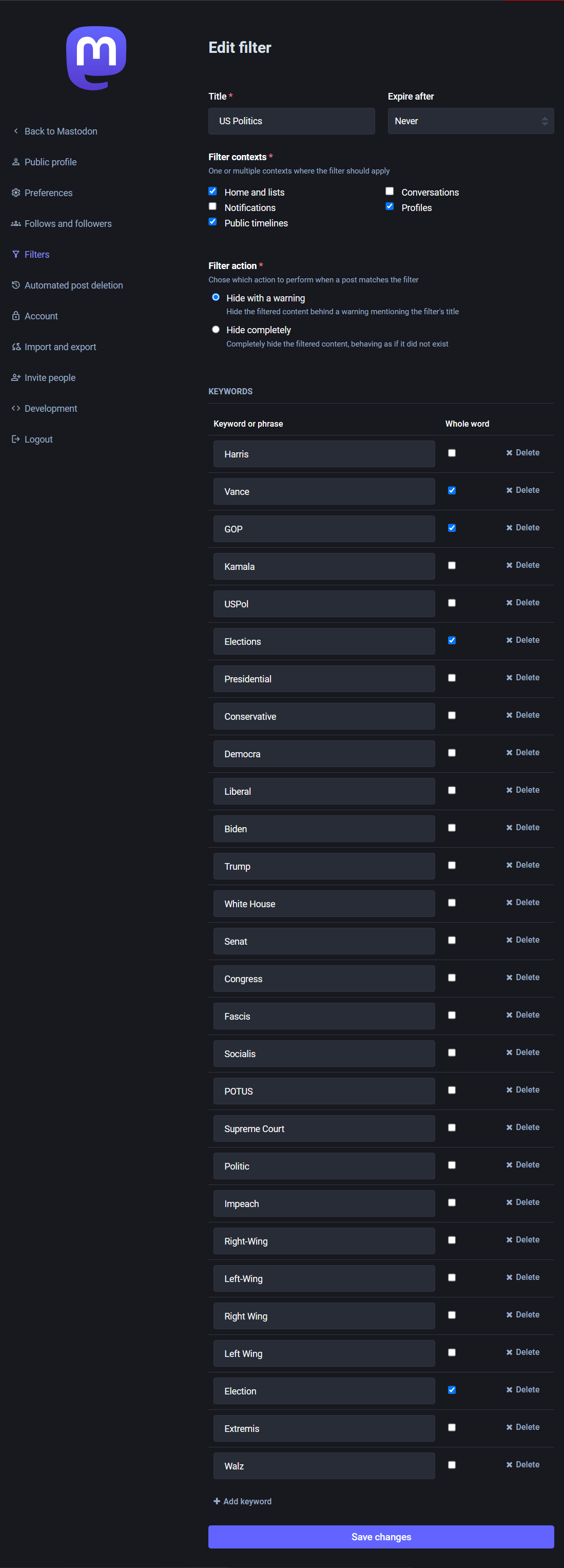This screenshot has height=1568, width=564.
Task: Open Follows and followers settings page
Action: [x=68, y=223]
